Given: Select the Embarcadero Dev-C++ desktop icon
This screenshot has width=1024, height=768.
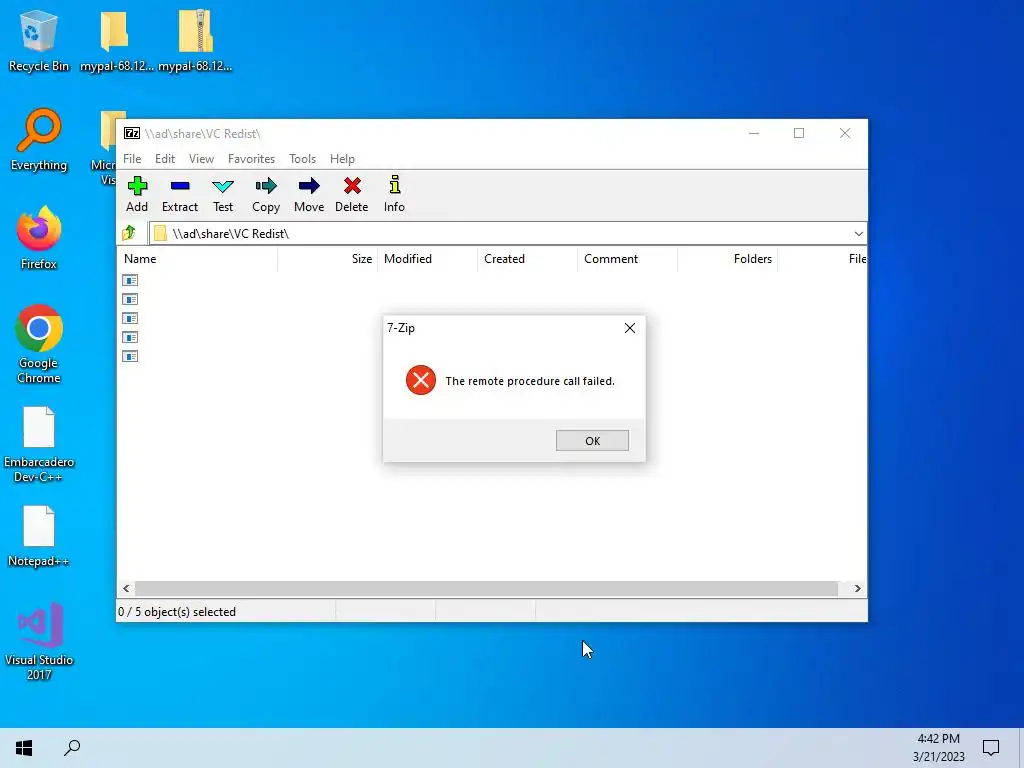Looking at the screenshot, I should click(39, 444).
